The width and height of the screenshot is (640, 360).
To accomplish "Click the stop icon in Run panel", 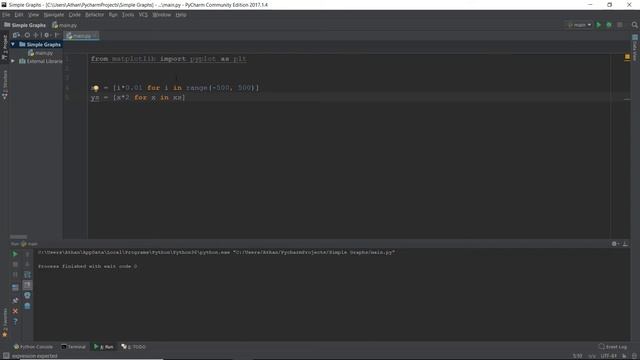I will [15, 264].
